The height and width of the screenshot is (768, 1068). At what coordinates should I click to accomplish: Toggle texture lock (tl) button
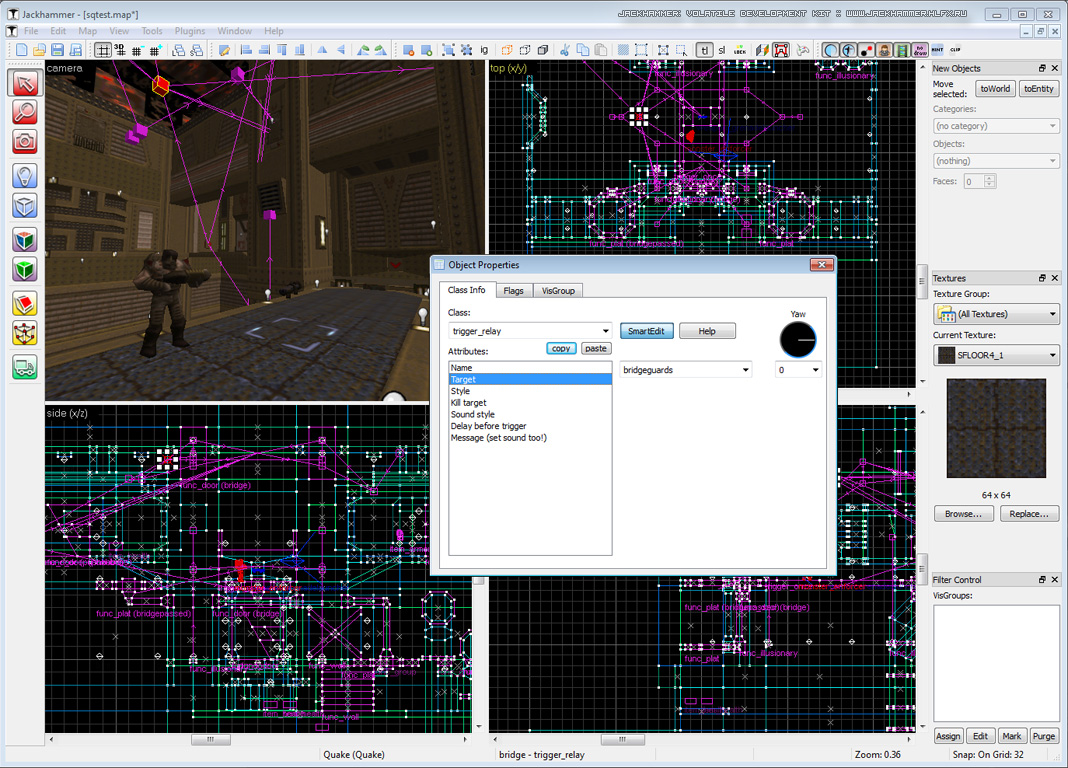click(704, 50)
